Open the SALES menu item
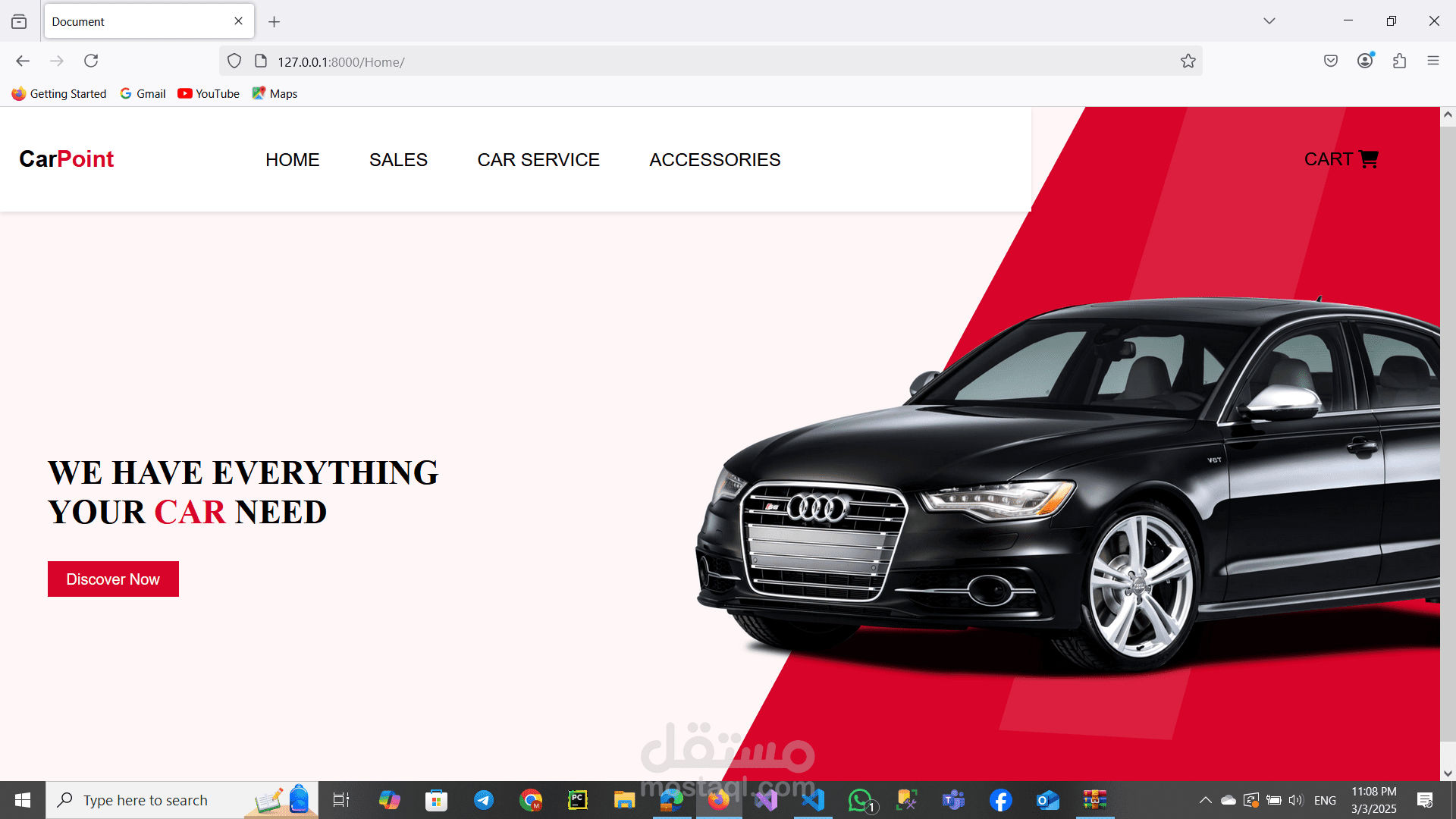The image size is (1456, 819). pyautogui.click(x=398, y=160)
